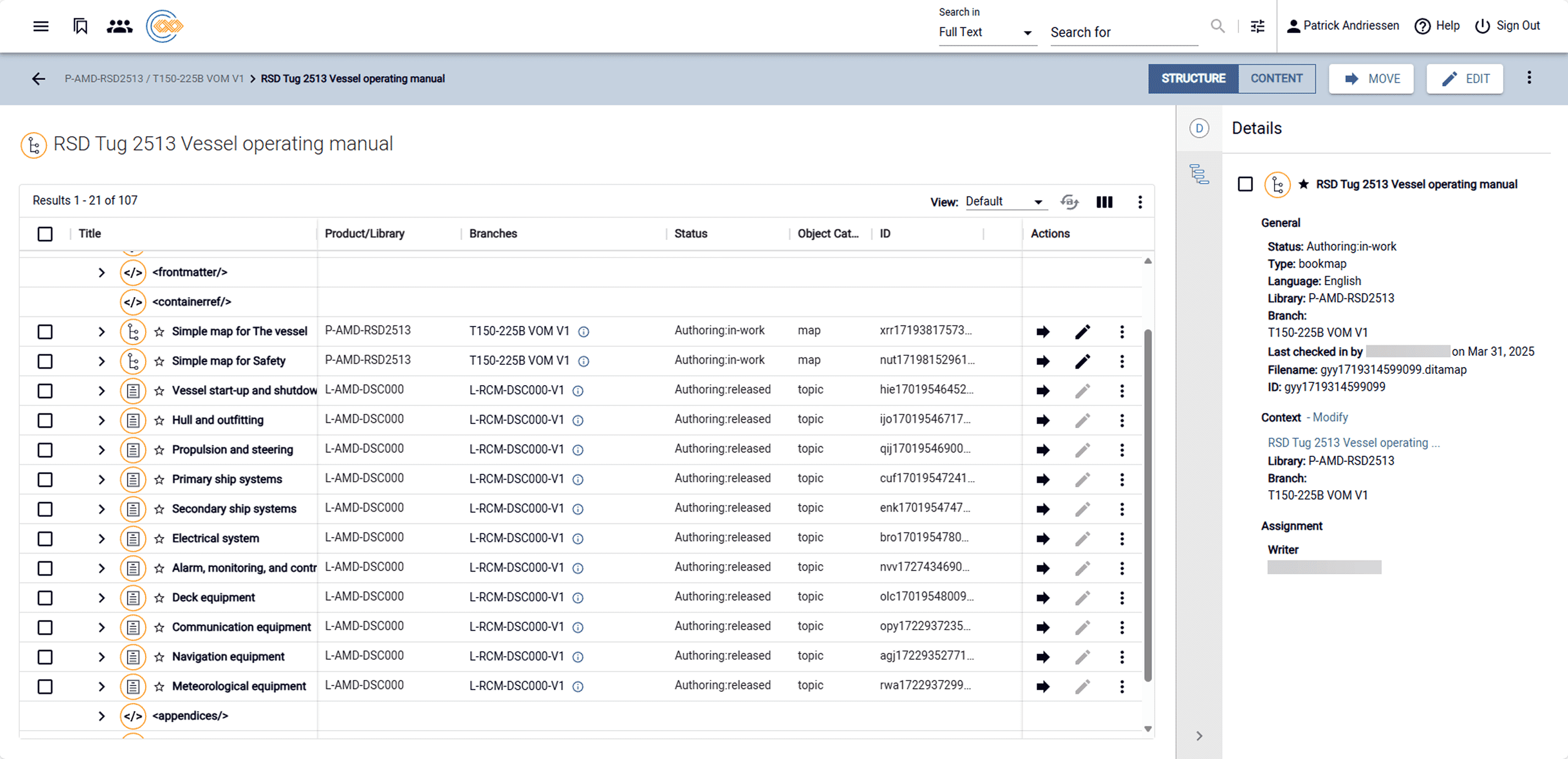The width and height of the screenshot is (1568, 759).
Task: Switch to the CONTENT tab
Action: pyautogui.click(x=1276, y=78)
